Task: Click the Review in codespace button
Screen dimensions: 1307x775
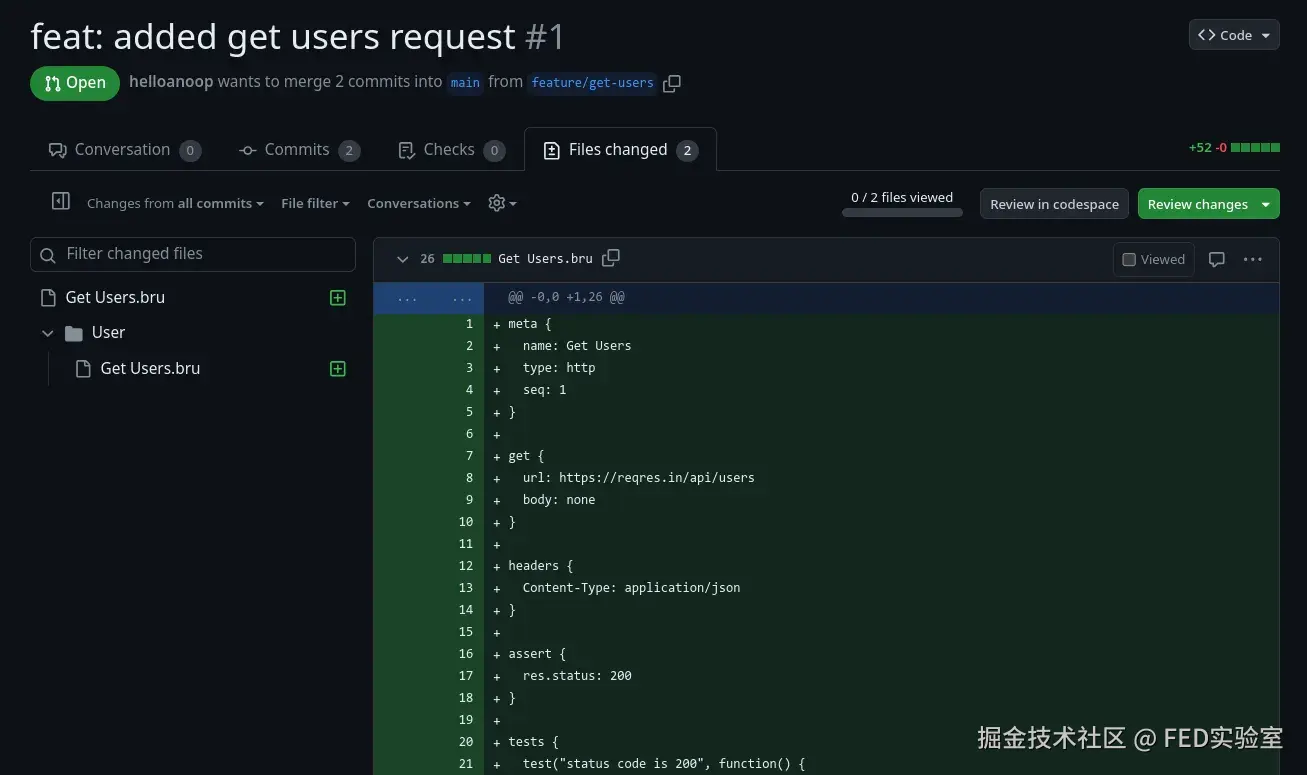Action: click(1054, 204)
